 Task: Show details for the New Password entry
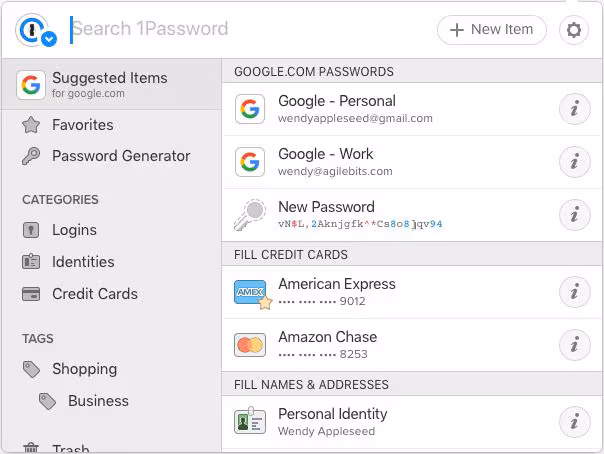[574, 214]
